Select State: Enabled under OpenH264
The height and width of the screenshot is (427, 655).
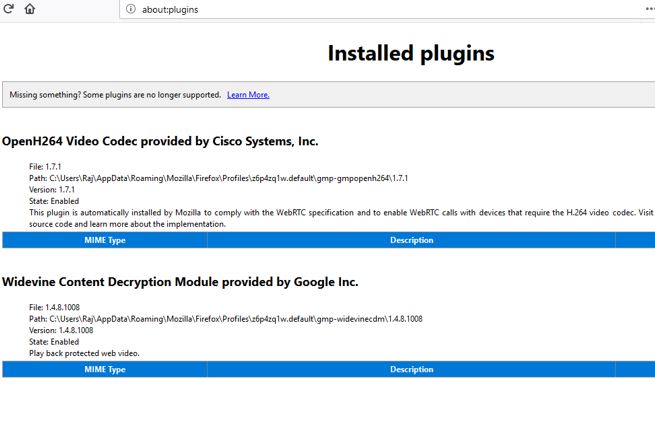click(x=54, y=201)
